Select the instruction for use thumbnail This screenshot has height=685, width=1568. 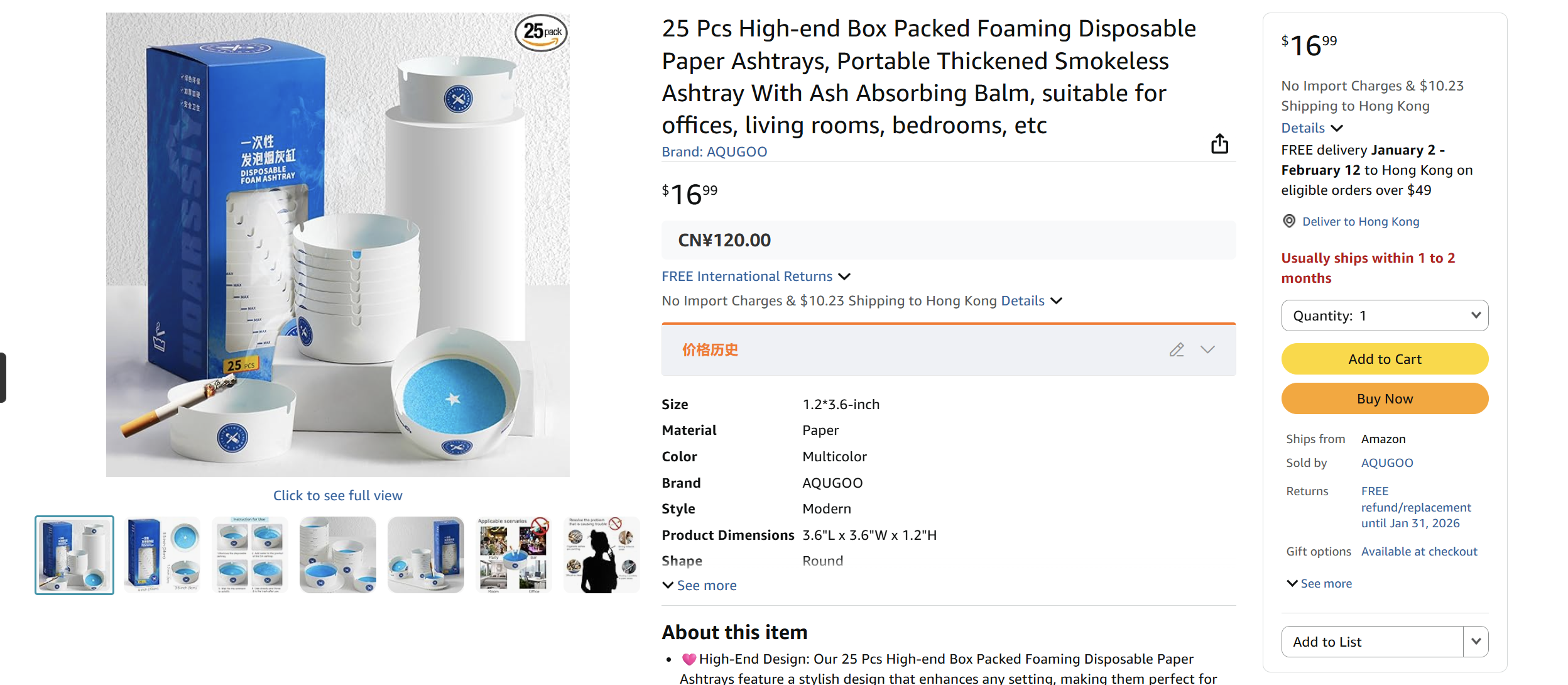(249, 554)
